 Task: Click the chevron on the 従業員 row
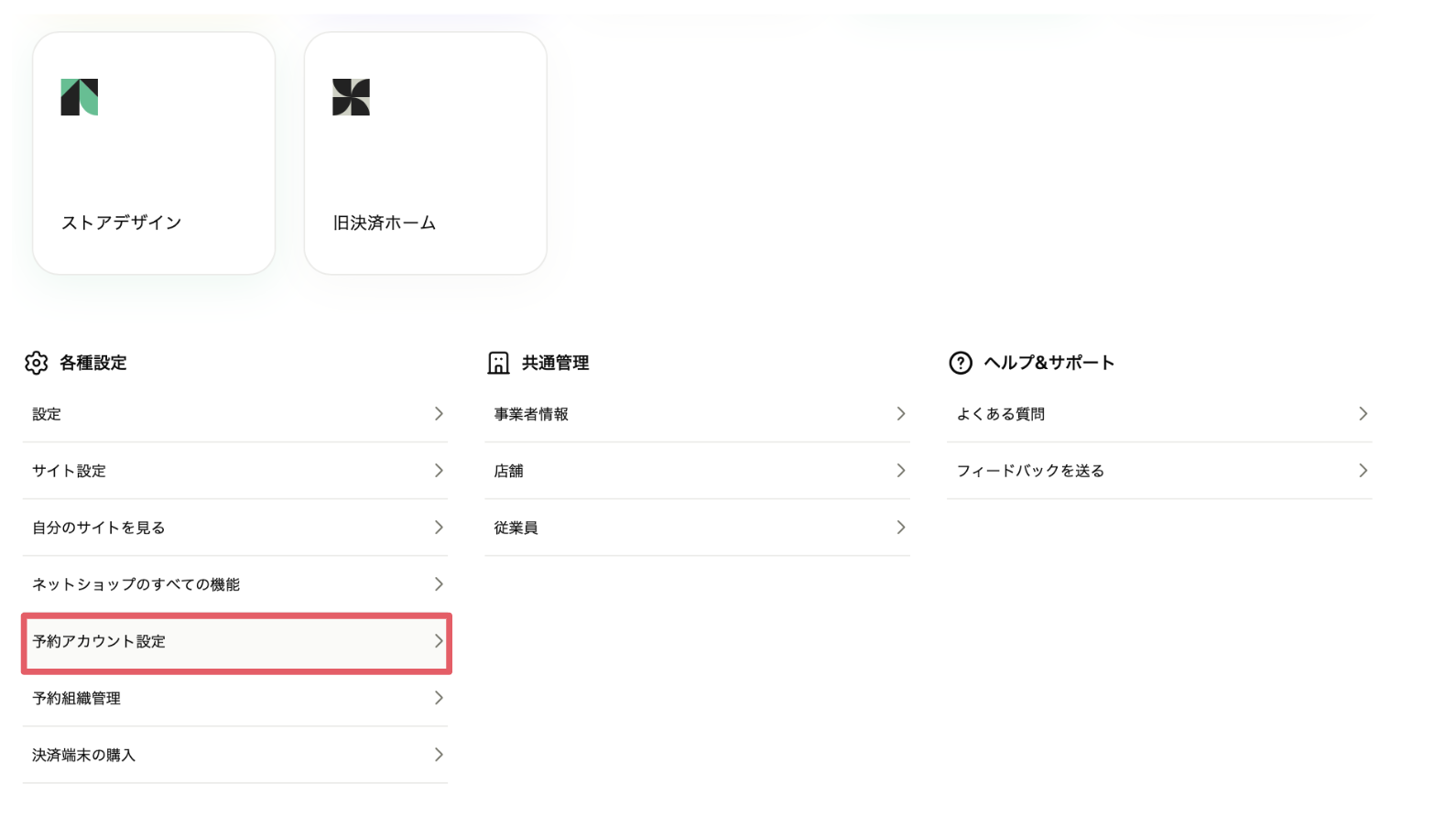coord(900,528)
